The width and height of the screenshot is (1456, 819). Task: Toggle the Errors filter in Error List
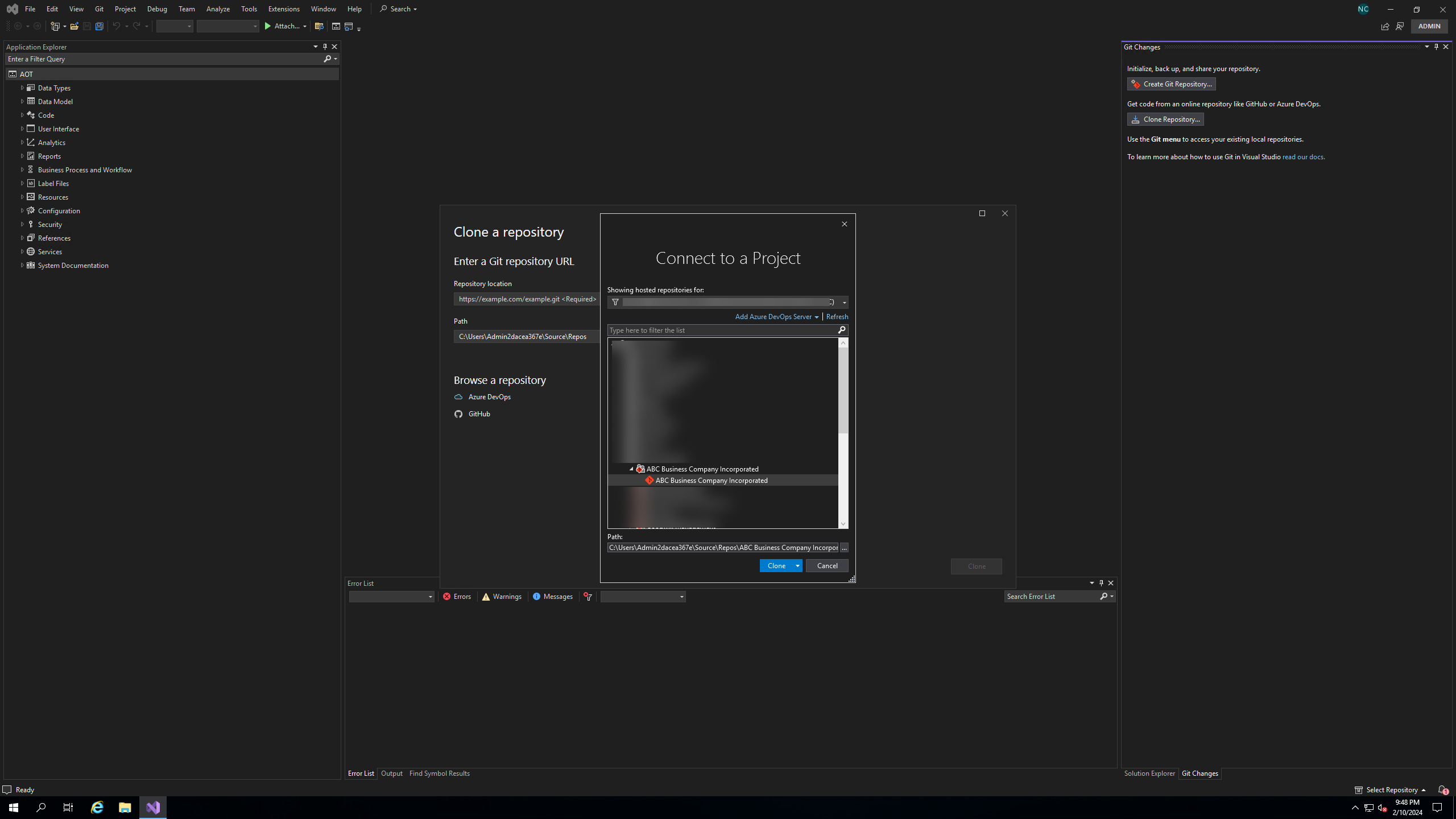coord(457,596)
